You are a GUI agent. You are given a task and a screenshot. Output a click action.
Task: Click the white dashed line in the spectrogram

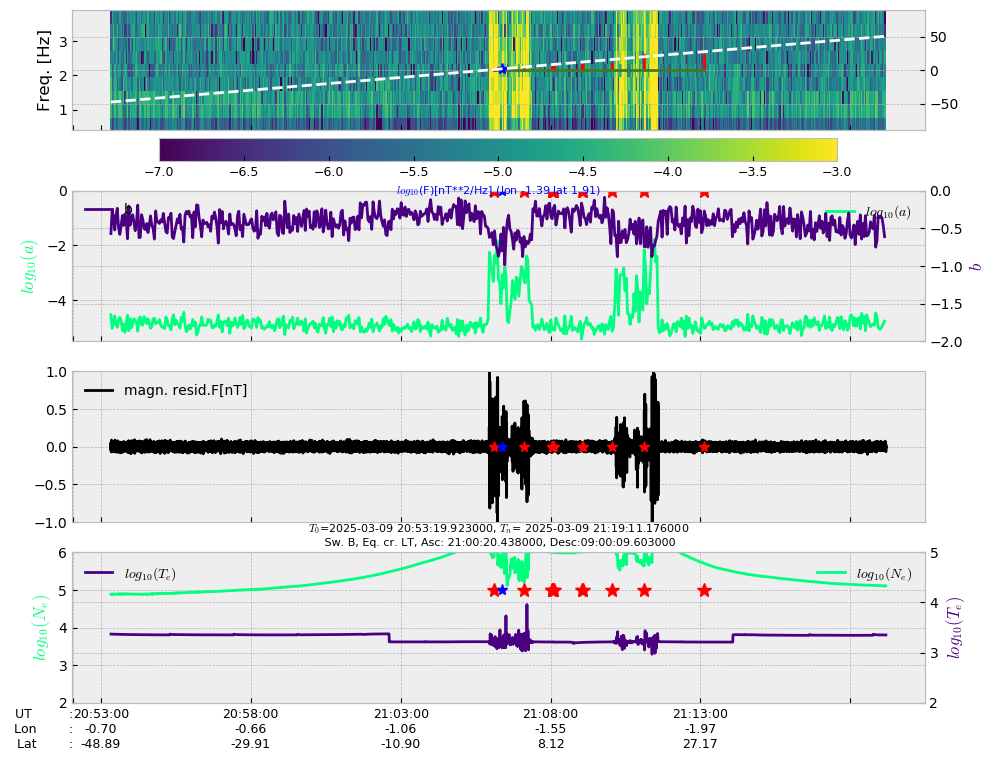tap(498, 69)
